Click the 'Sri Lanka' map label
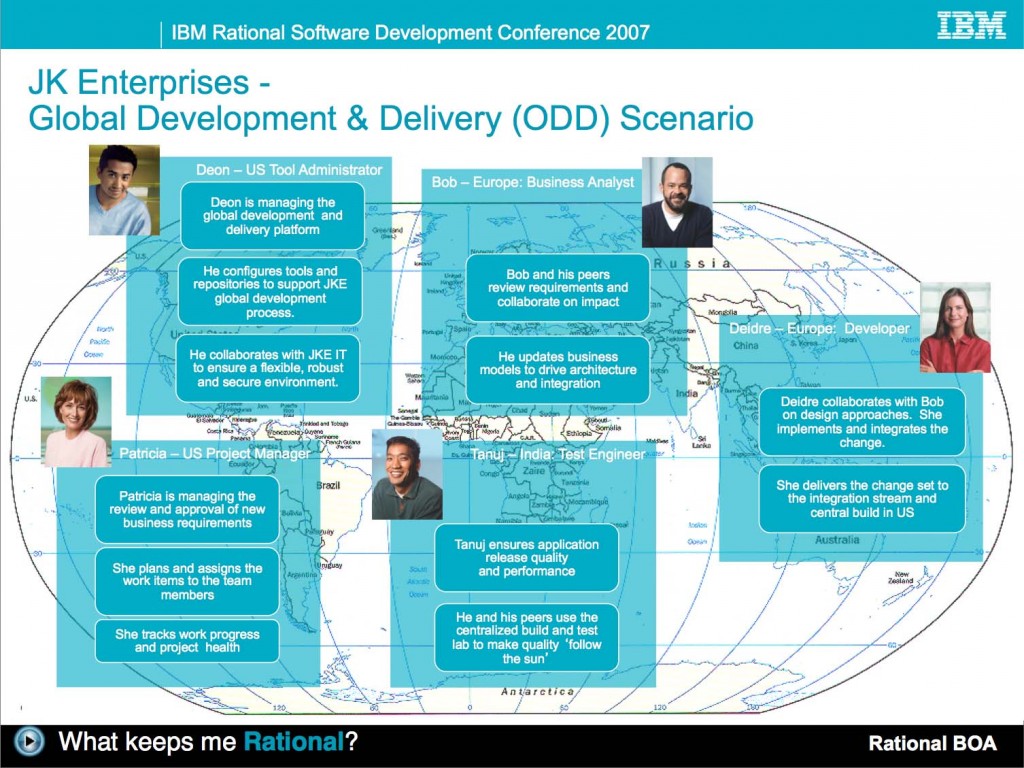 coord(701,442)
